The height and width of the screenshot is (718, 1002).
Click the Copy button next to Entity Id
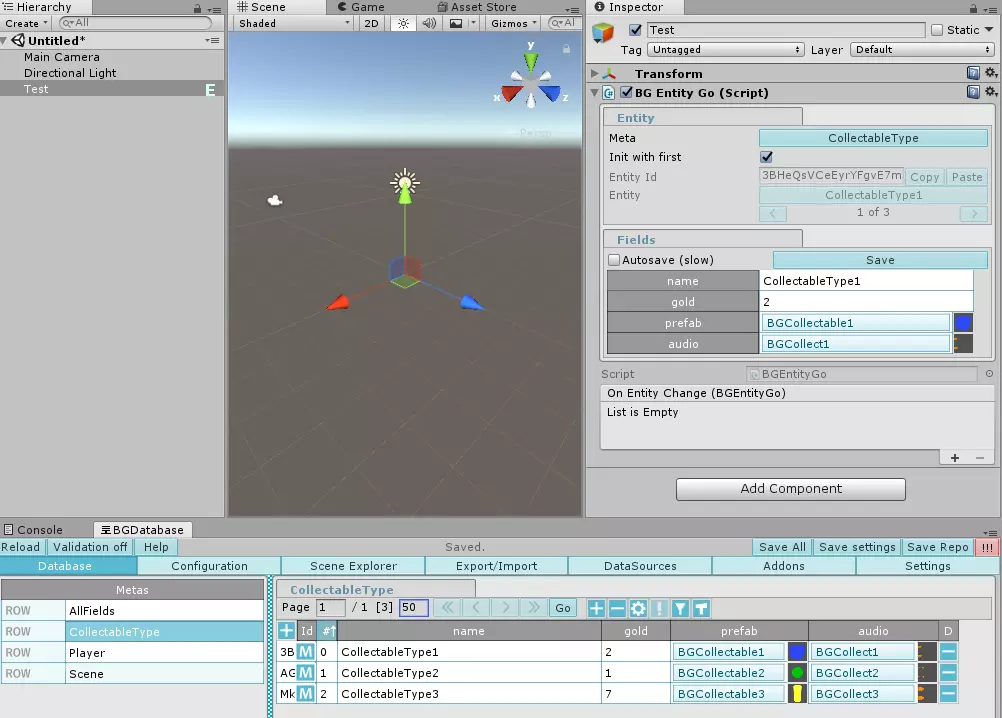(x=924, y=177)
